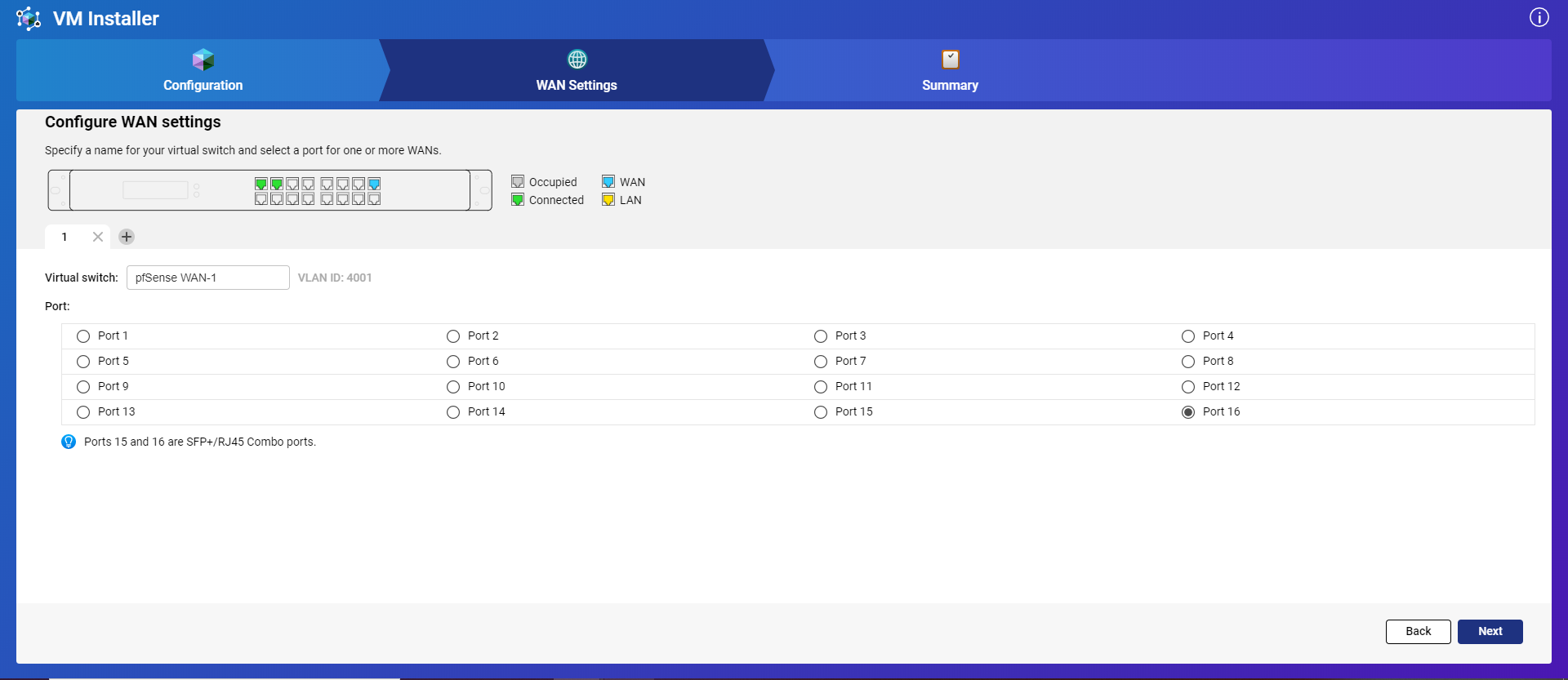This screenshot has width=1568, height=680.
Task: Click first green connected port in diagram
Action: point(261,184)
